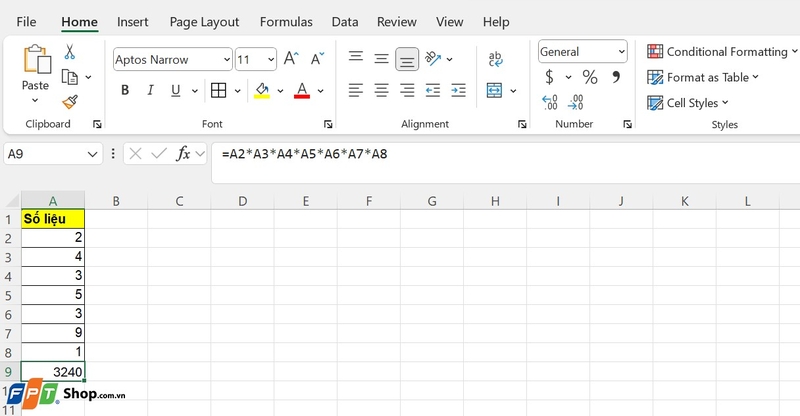Click in the formula bar text
The image size is (800, 416).
click(304, 154)
